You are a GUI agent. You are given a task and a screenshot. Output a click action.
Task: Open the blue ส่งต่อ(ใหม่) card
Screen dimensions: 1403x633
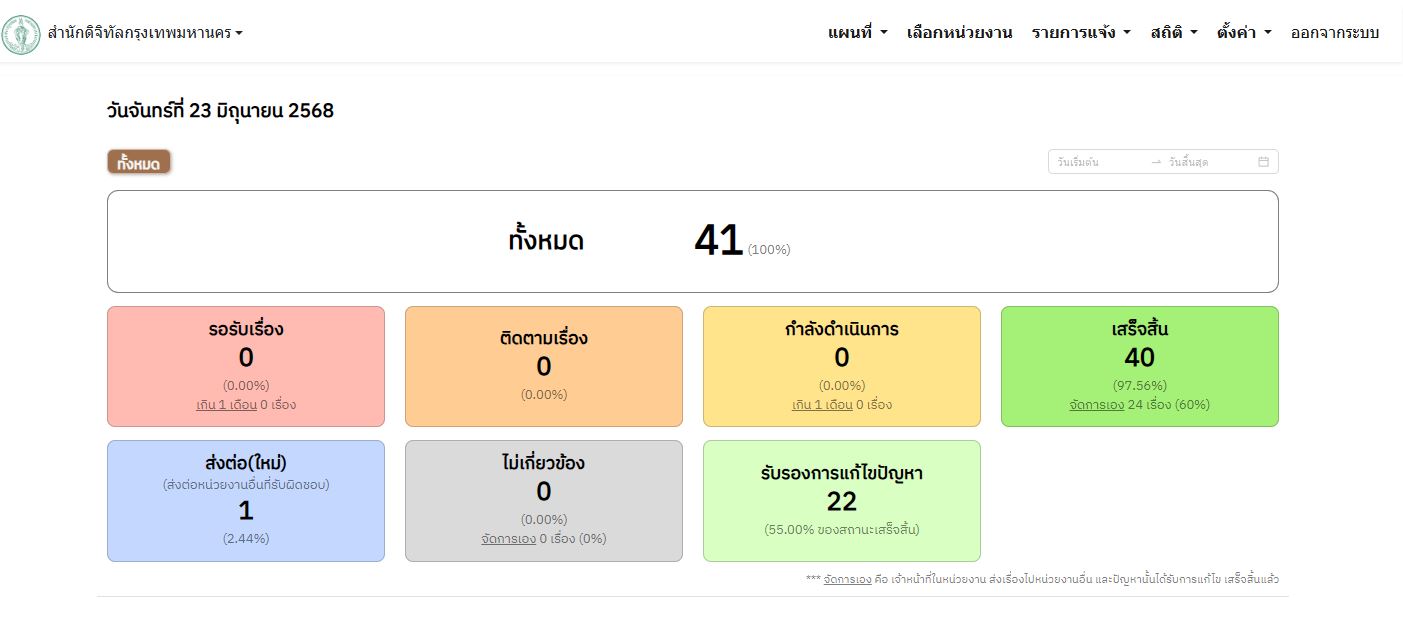point(246,501)
